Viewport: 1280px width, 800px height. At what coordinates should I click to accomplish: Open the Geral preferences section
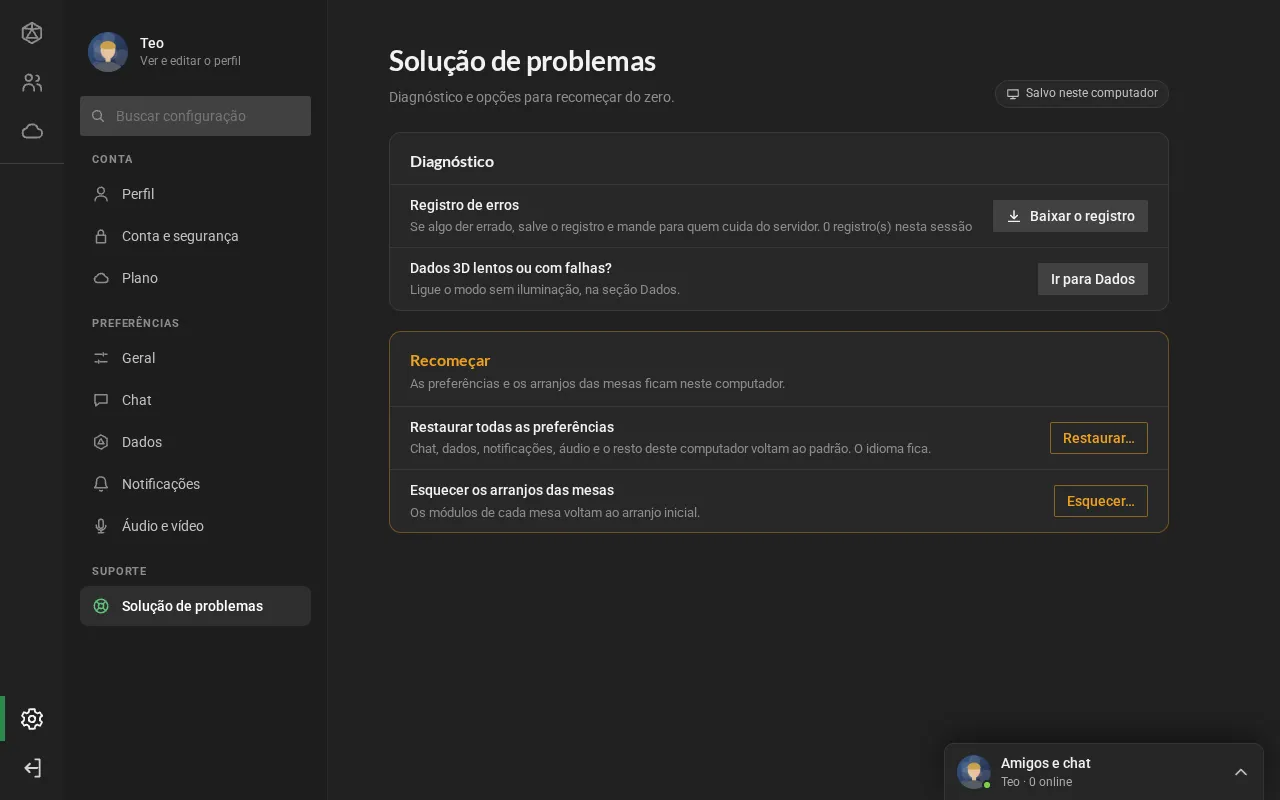coord(195,358)
